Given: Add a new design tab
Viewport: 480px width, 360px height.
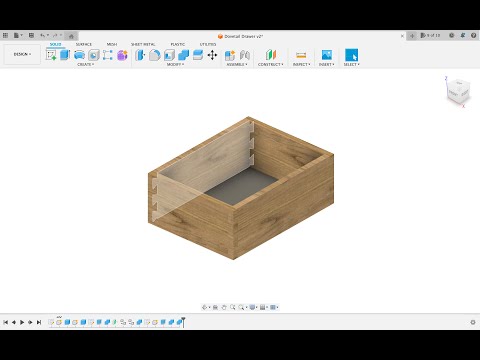Looking at the screenshot, I should [412, 36].
